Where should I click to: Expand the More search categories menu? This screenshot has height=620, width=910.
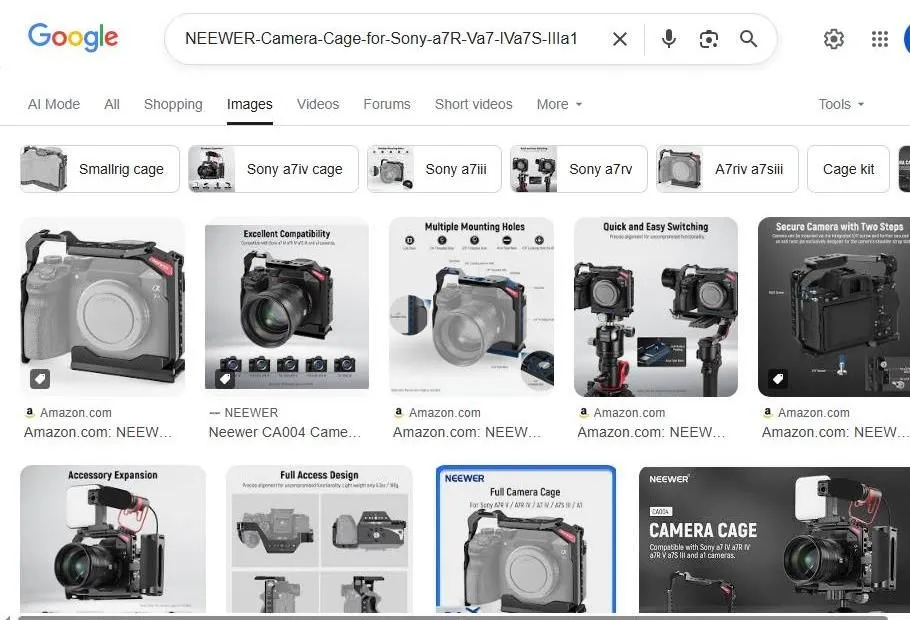click(558, 104)
